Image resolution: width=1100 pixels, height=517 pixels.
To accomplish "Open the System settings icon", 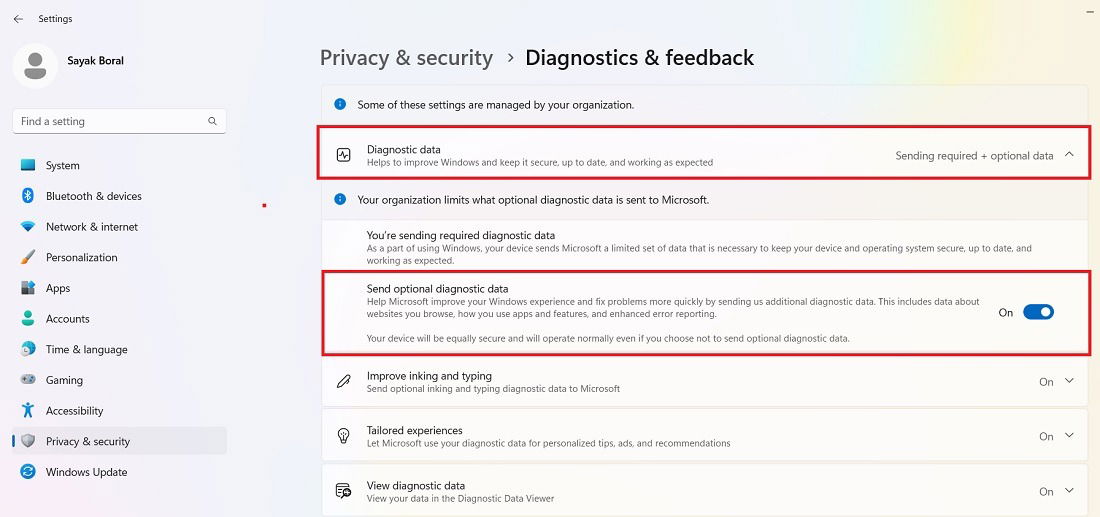I will tap(28, 166).
